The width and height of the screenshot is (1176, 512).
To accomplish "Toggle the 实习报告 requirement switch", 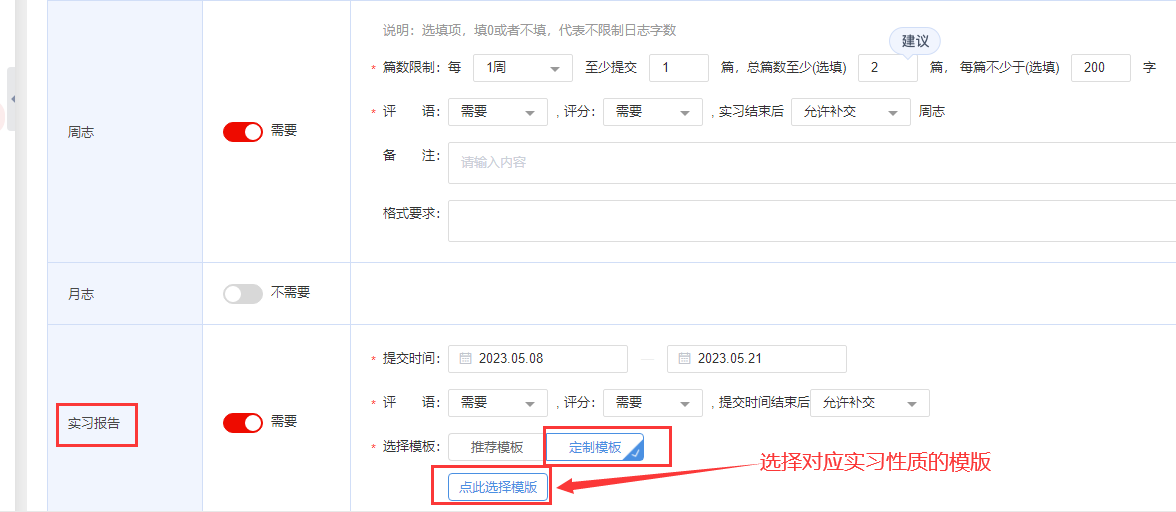I will 242,422.
